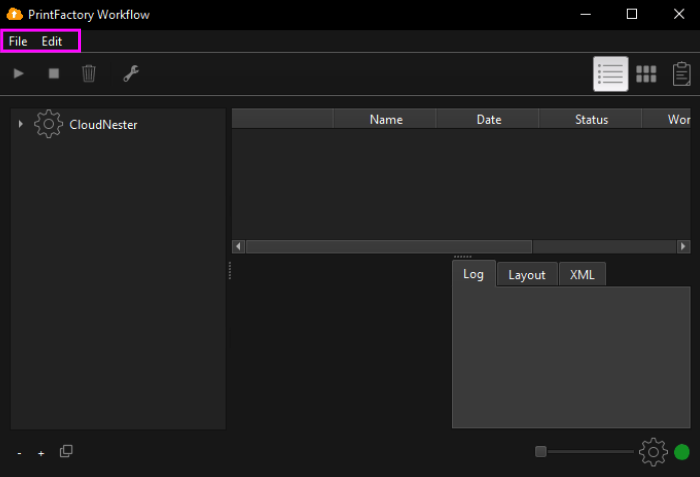Click the horizontal scrollbar left arrow

(238, 247)
